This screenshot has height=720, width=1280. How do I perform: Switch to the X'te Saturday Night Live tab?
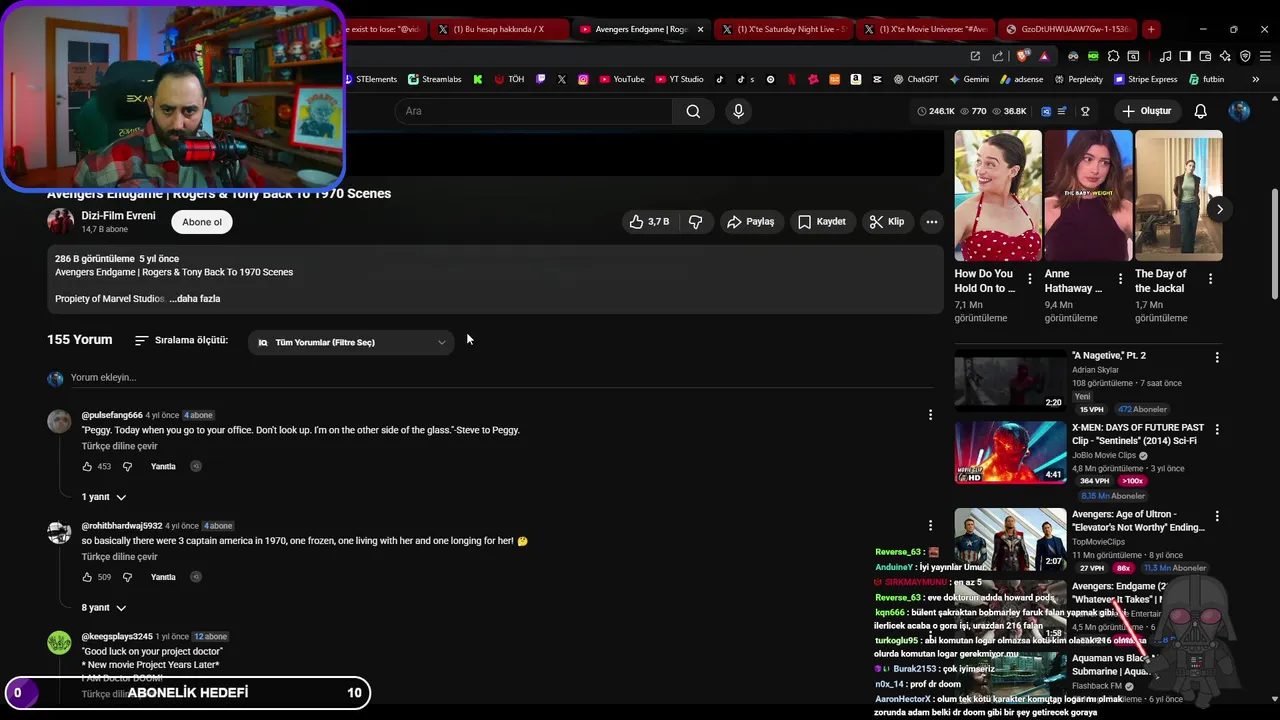coord(785,29)
